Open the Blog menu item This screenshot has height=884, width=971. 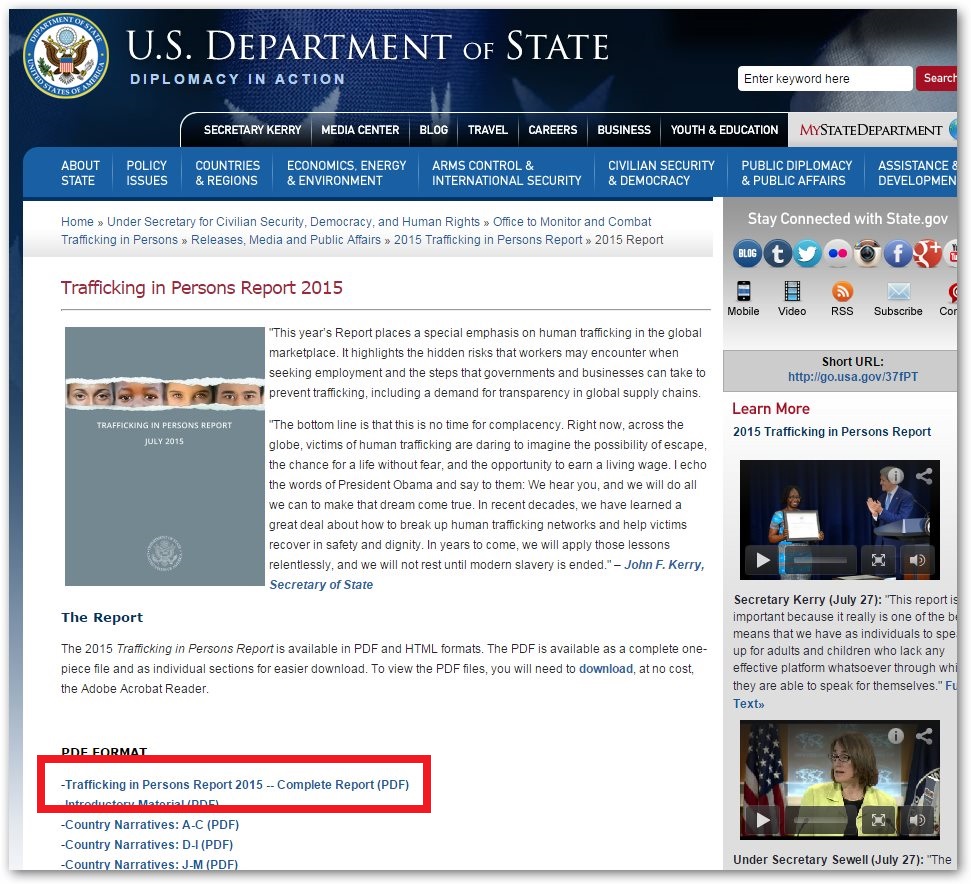tap(433, 130)
